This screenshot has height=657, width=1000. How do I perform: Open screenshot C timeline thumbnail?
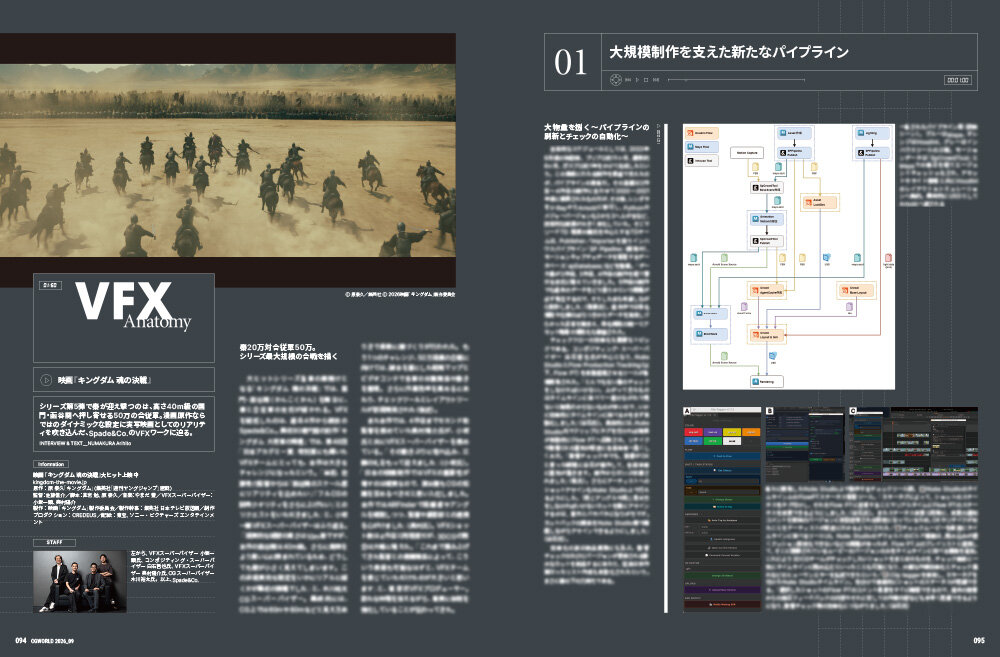coord(912,444)
